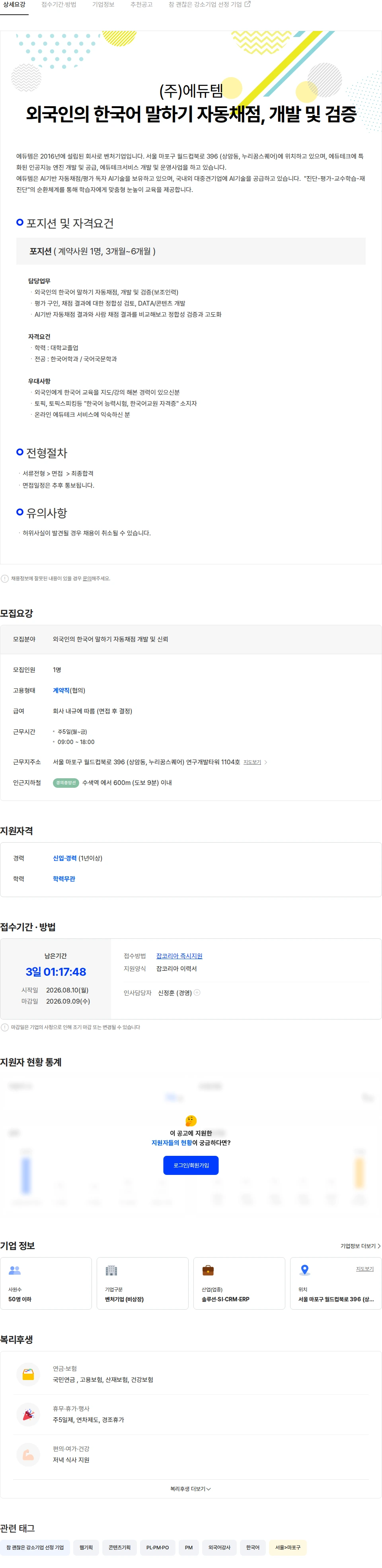Click the chevron after 근무지주소 지도보기
The height and width of the screenshot is (1568, 382).
266,762
